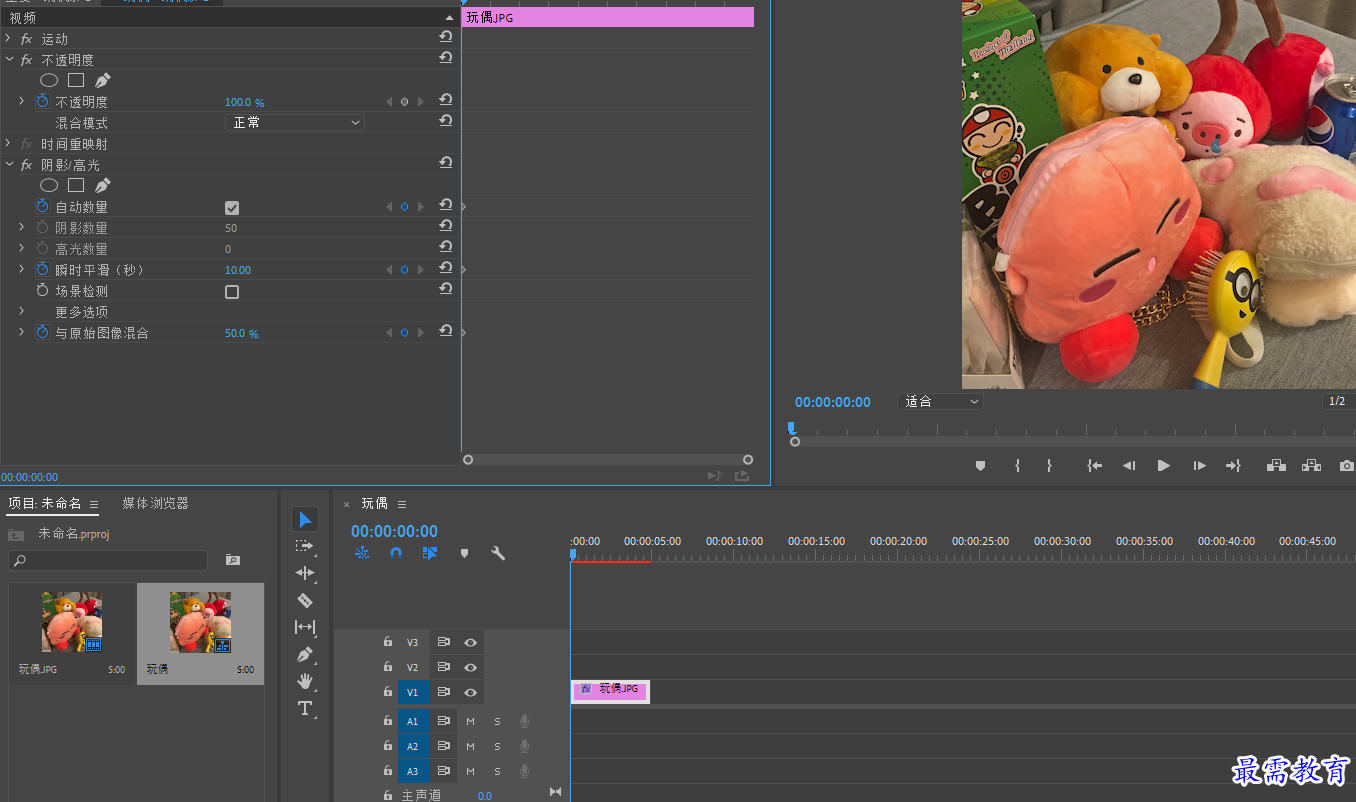Viewport: 1356px width, 802px height.
Task: Select the 玩偶 timeline sequence tab
Action: [x=374, y=503]
